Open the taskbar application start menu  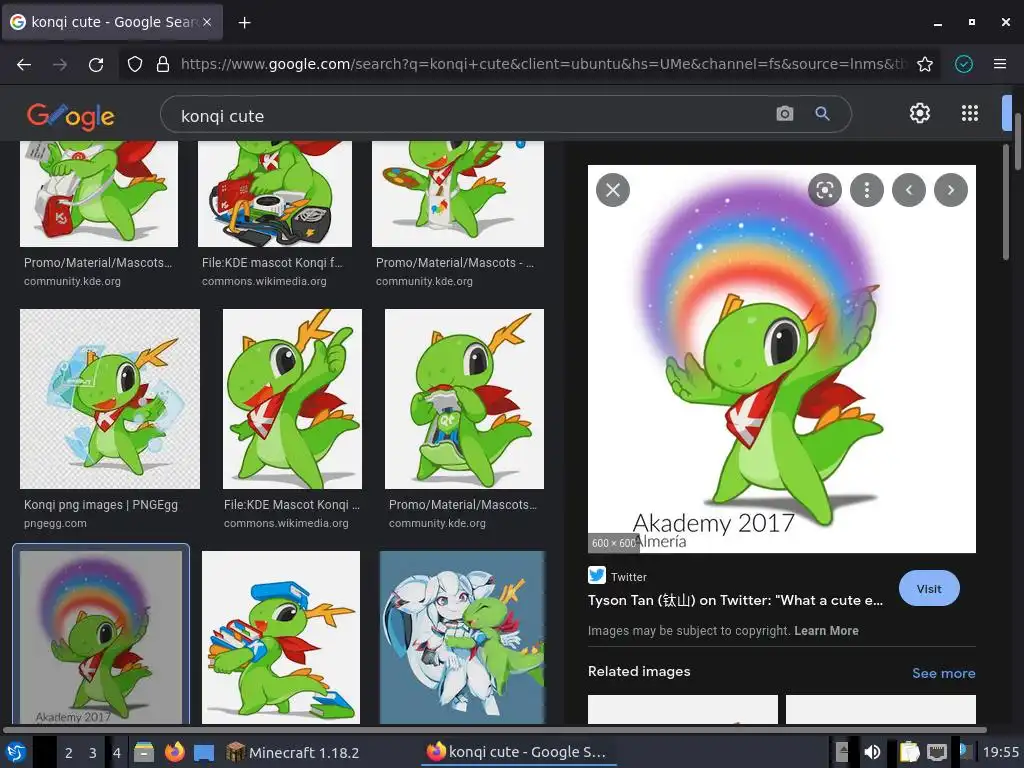pos(15,752)
